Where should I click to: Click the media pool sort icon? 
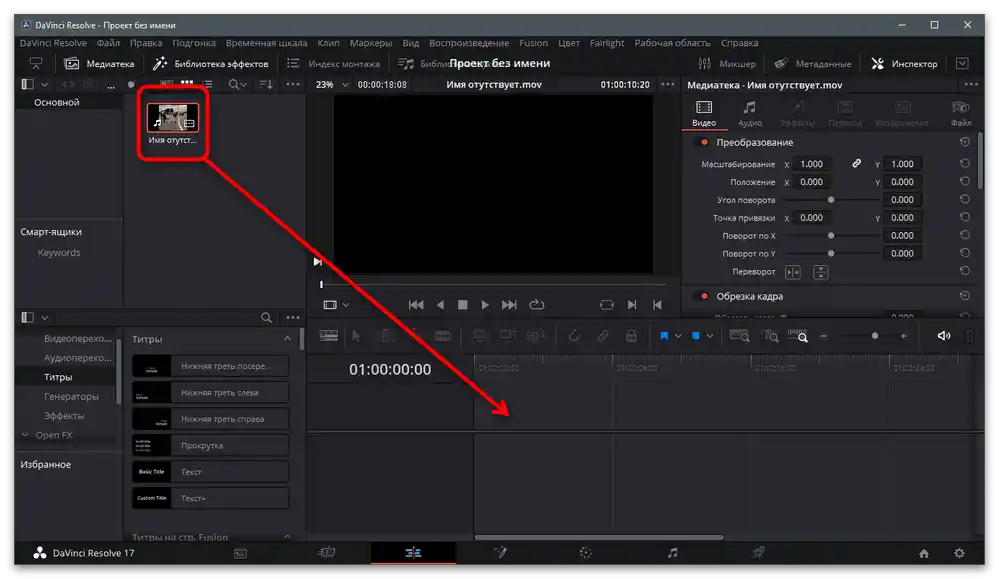(x=266, y=84)
